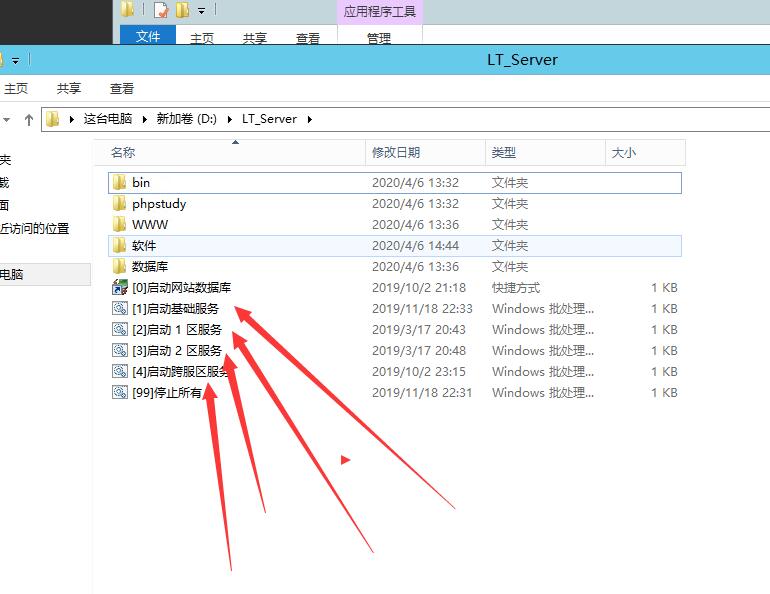This screenshot has width=770, height=594.
Task: Click properties icon in background window toolbar
Action: pos(161,10)
